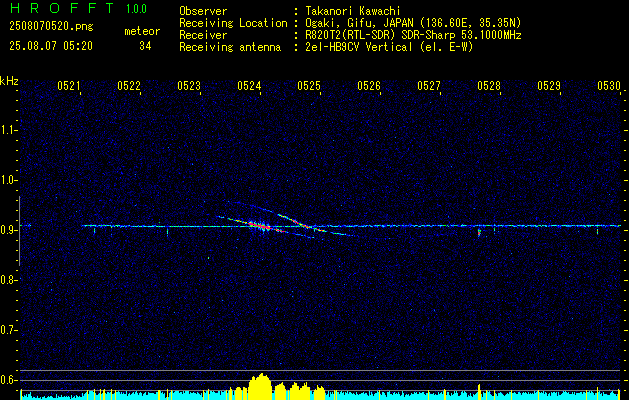Click the tallest yellow power peak
Screen dimensions: 629x400
coord(261,386)
